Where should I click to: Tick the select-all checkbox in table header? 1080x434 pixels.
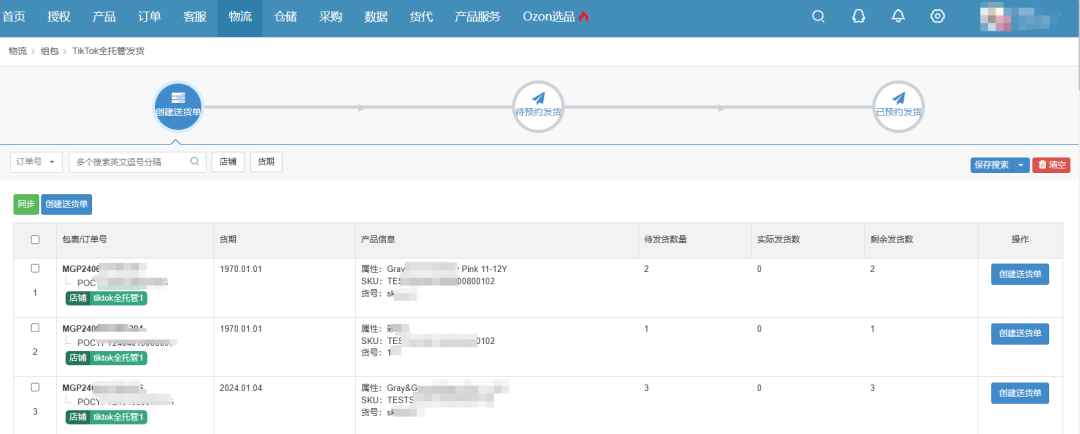coord(35,240)
